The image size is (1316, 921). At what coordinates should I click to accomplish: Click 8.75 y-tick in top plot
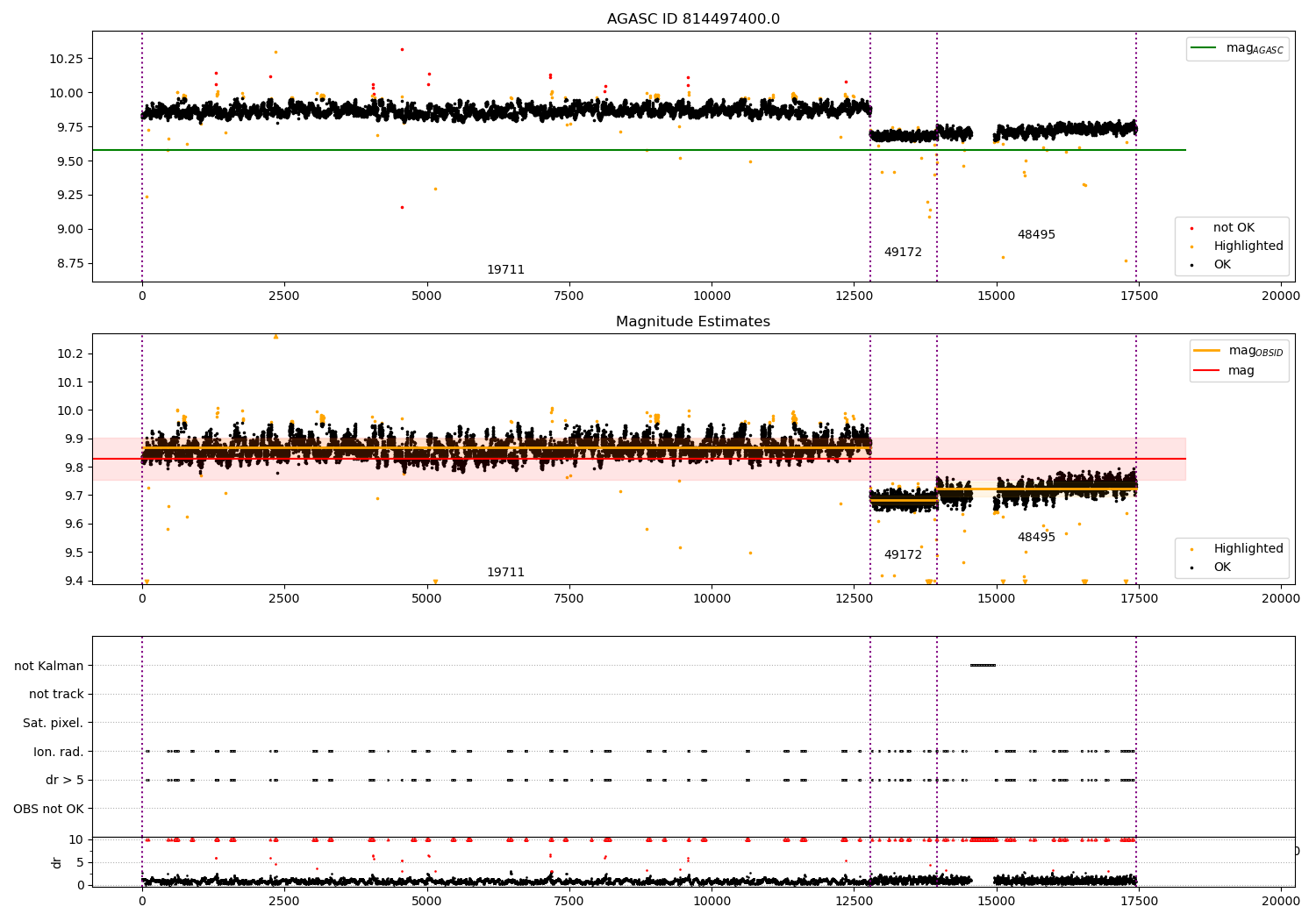pos(69,263)
